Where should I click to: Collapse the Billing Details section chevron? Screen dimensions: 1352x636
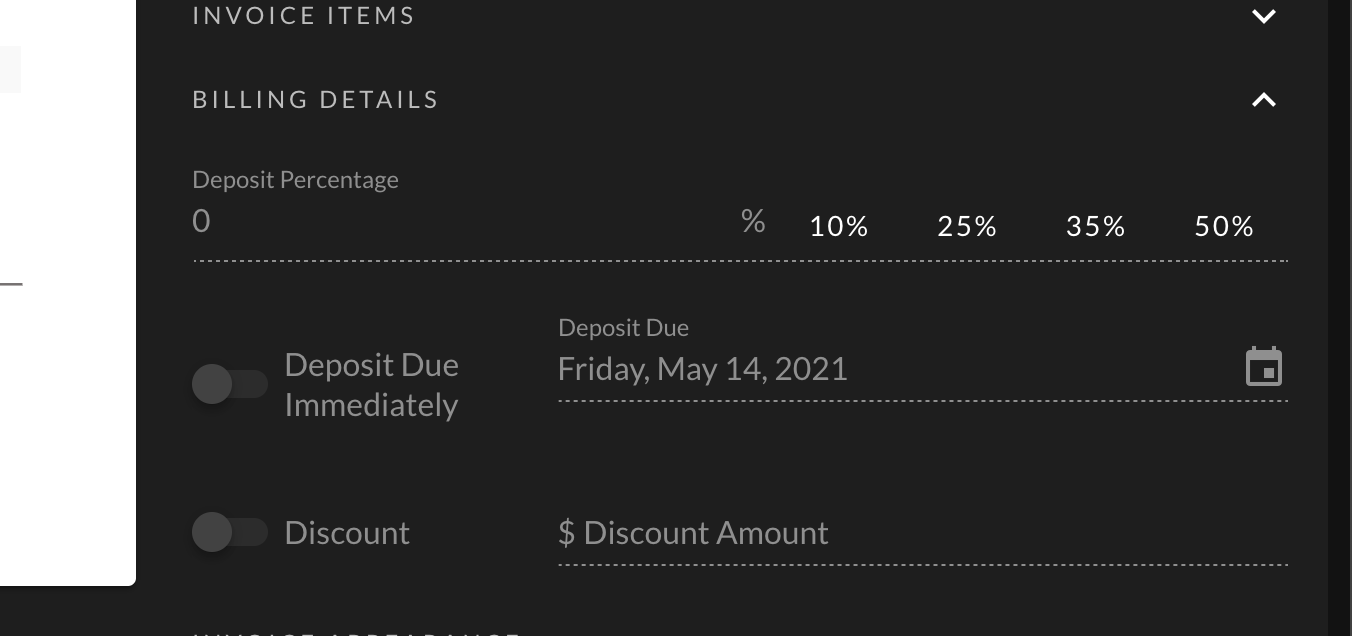point(1264,100)
